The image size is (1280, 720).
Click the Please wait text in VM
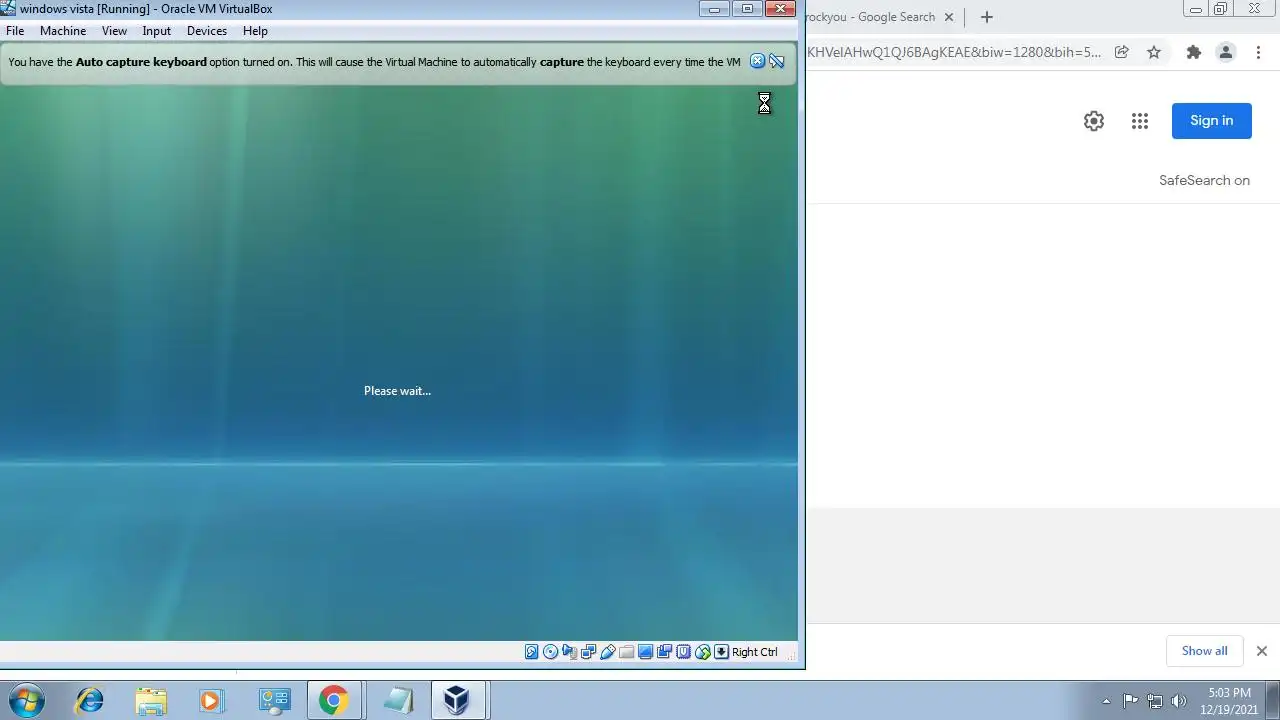tap(397, 391)
